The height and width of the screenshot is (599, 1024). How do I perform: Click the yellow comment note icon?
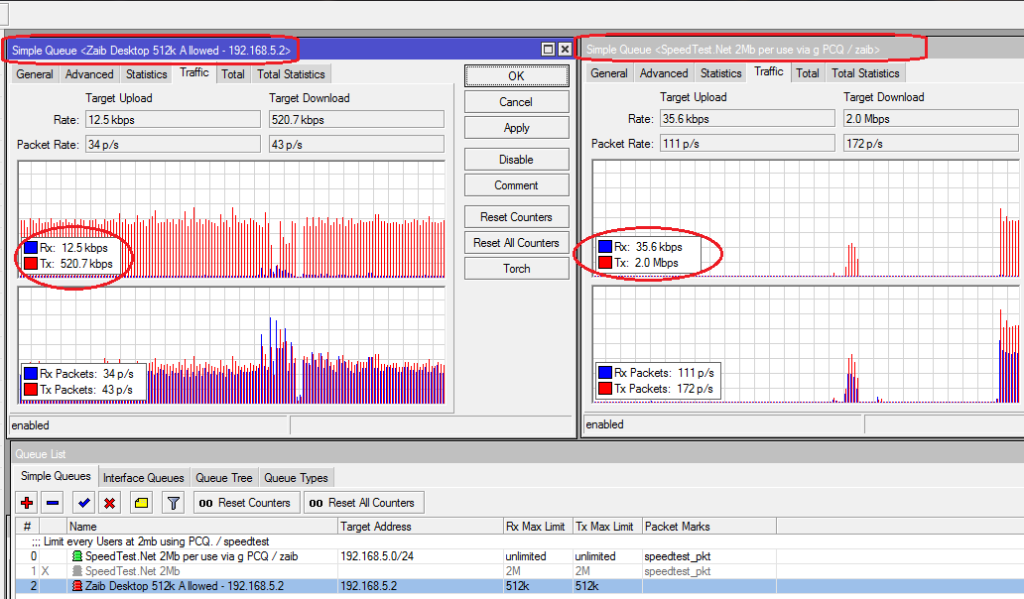pos(141,503)
